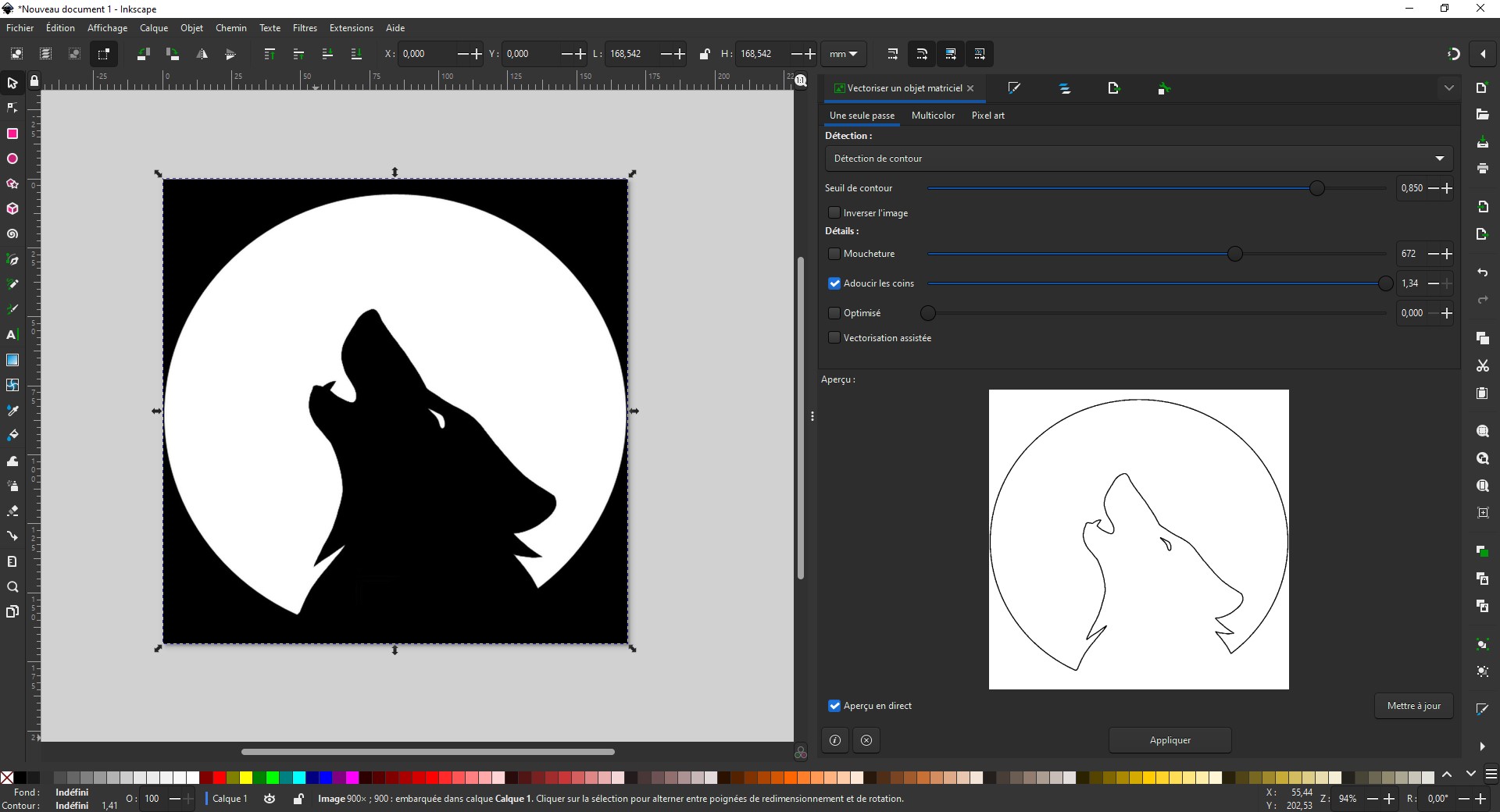The width and height of the screenshot is (1500, 812).
Task: Open the mm units dropdown
Action: pos(843,54)
